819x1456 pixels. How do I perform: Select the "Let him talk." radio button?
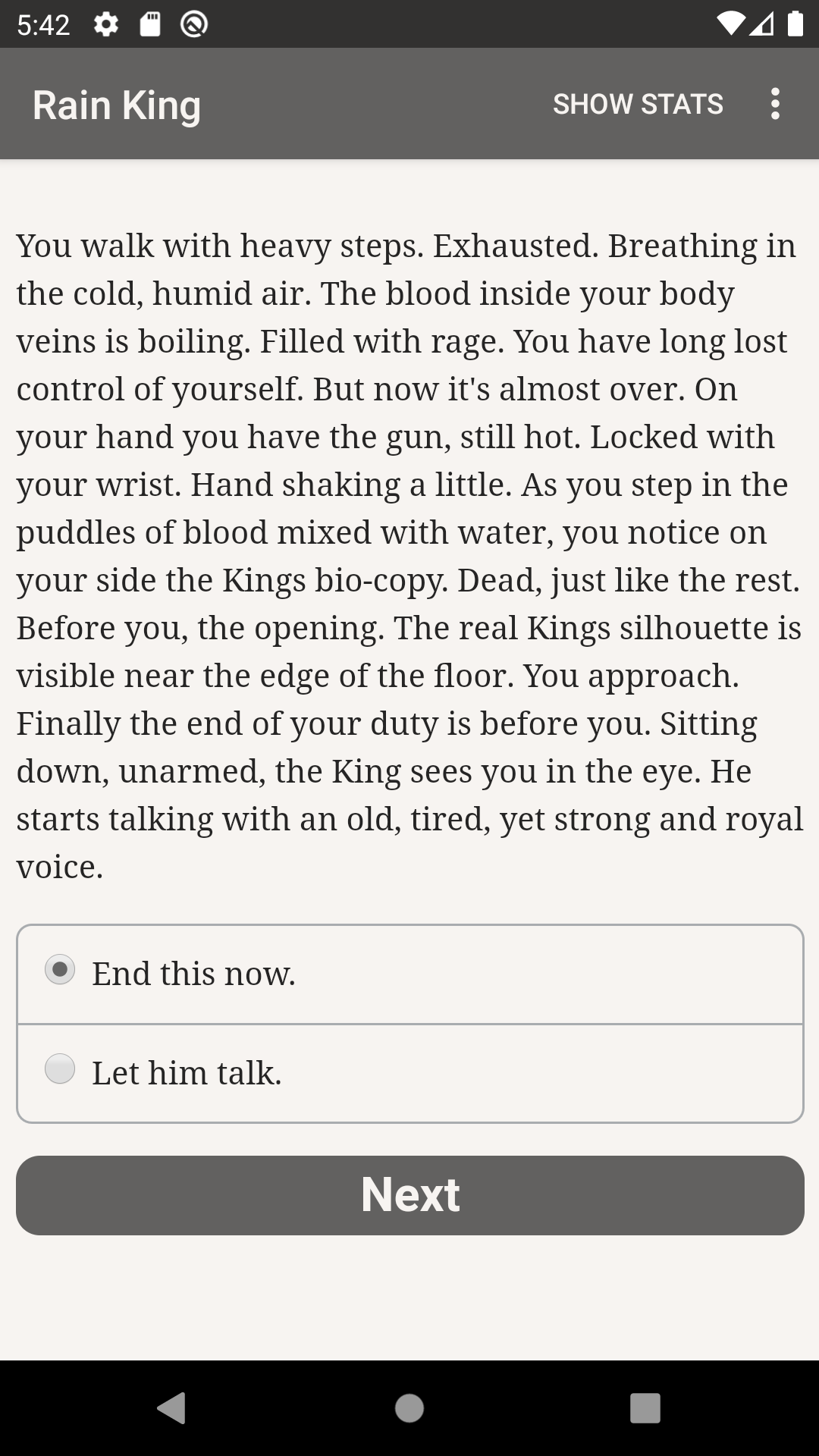[60, 1068]
